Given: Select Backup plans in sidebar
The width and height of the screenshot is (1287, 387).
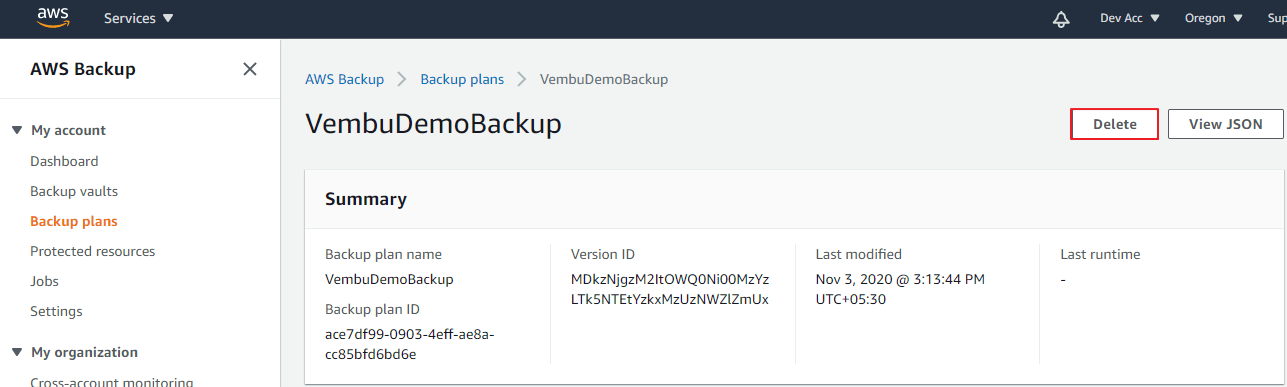Looking at the screenshot, I should pos(74,221).
